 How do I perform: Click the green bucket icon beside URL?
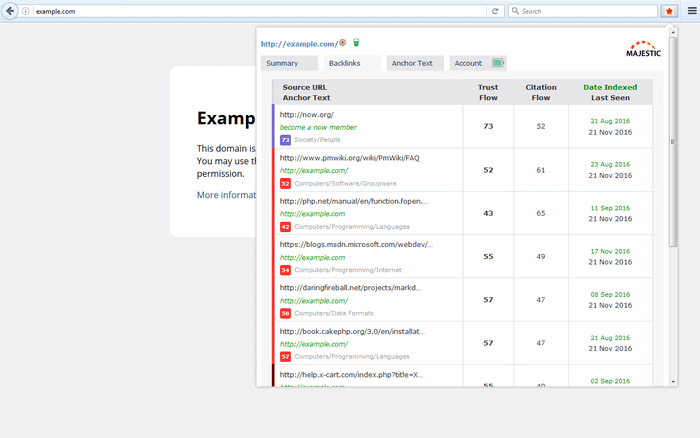coord(356,42)
